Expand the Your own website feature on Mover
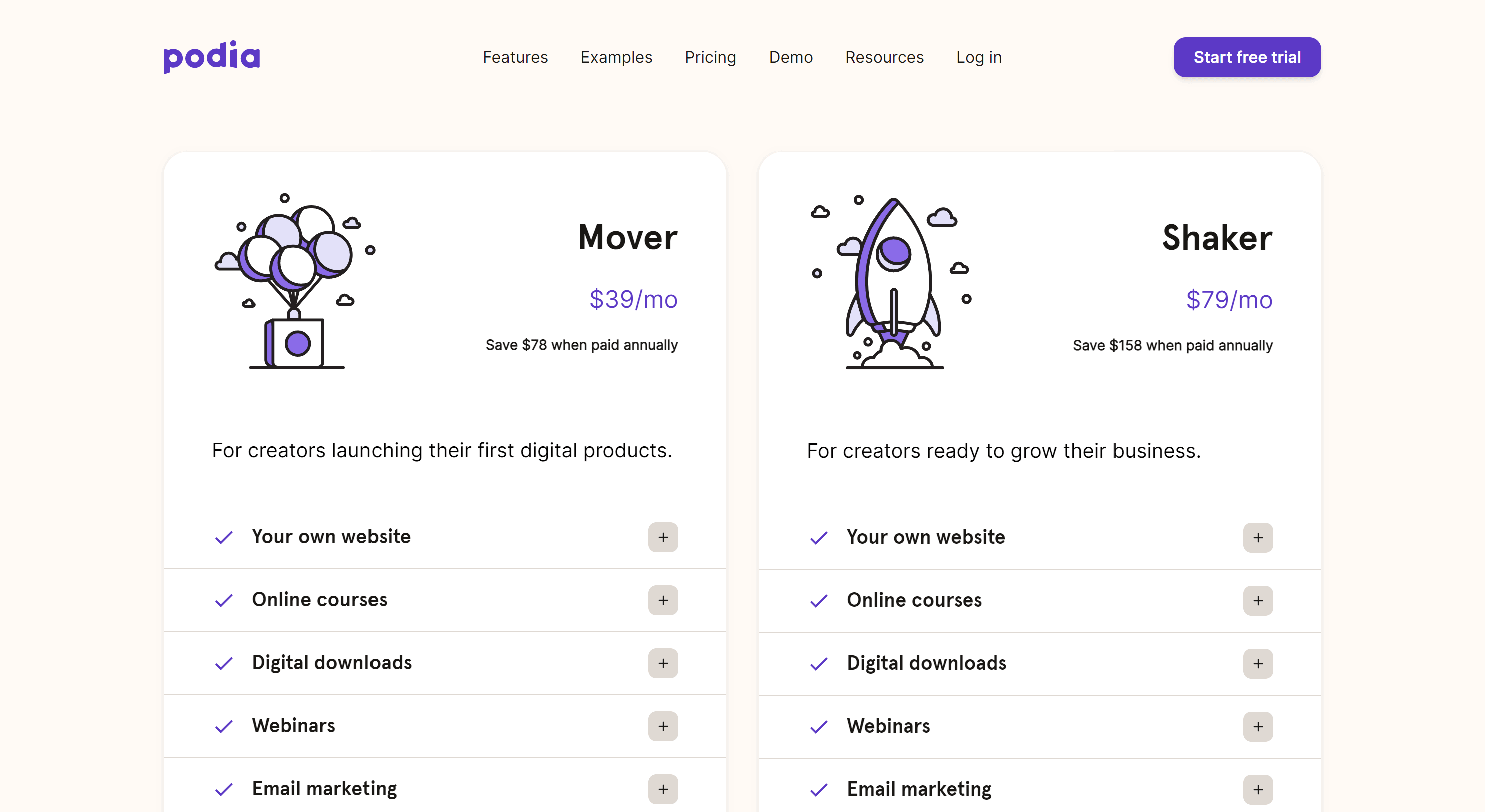The width and height of the screenshot is (1485, 812). click(x=662, y=537)
